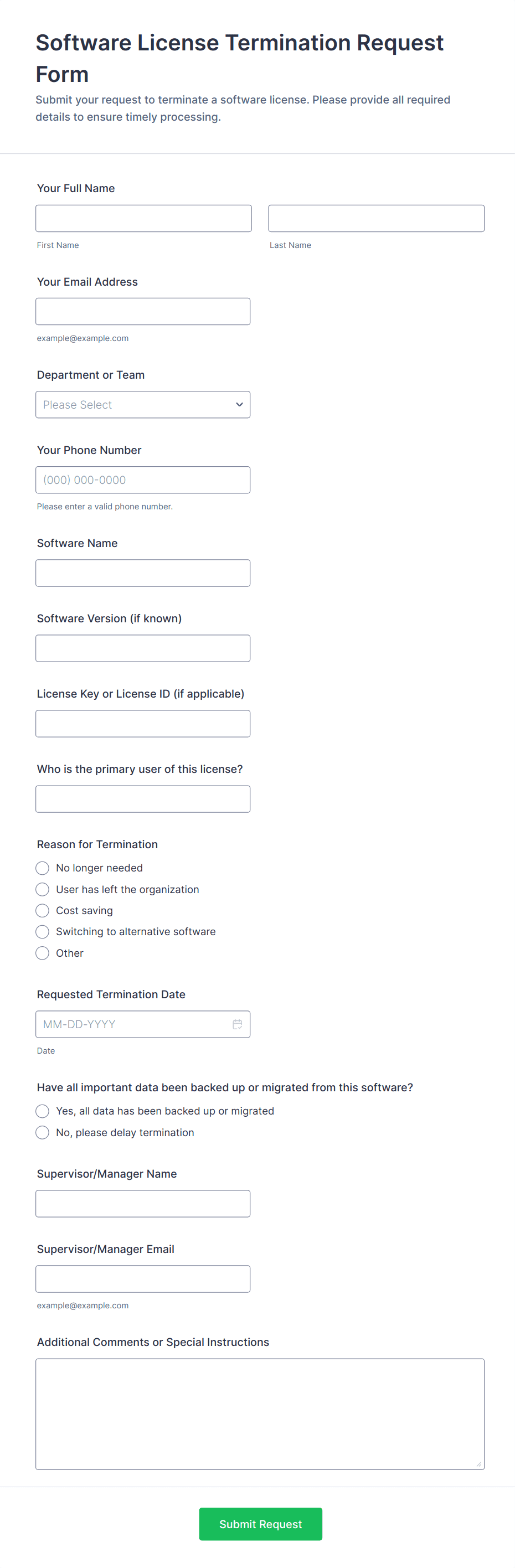Select 'Cost saving' radio button
Viewport: 515px width, 1568px height.
click(43, 911)
